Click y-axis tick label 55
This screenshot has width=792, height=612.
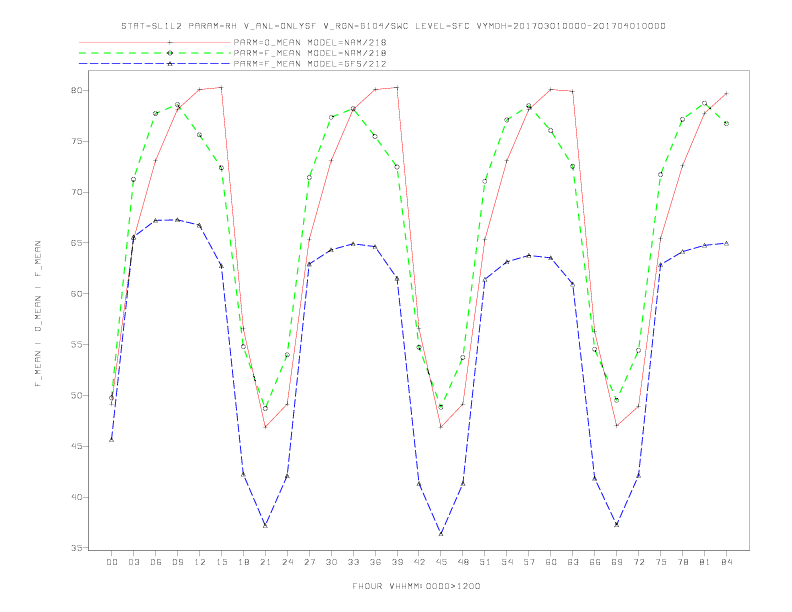point(76,345)
